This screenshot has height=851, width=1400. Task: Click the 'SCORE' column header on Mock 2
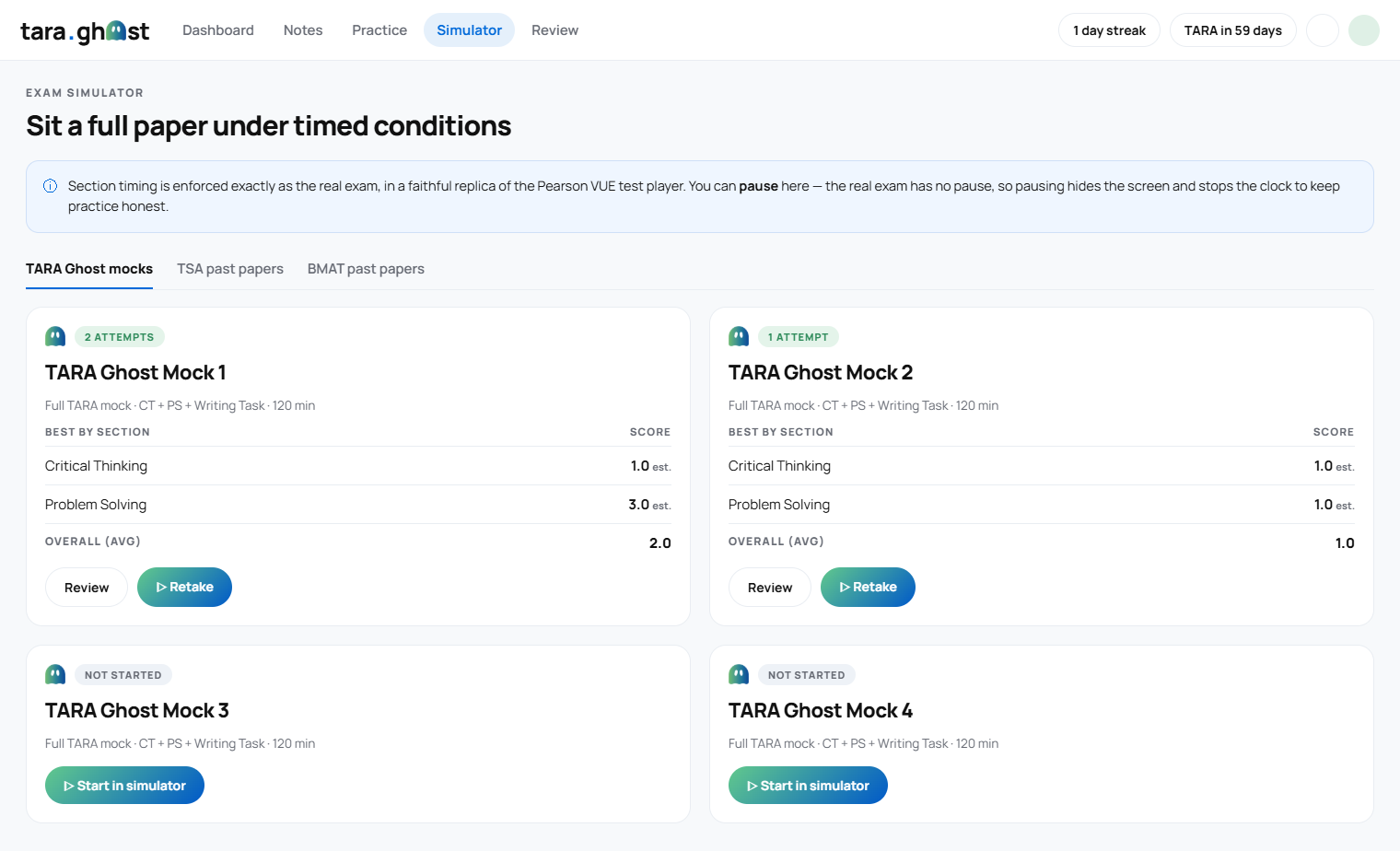coord(1334,432)
